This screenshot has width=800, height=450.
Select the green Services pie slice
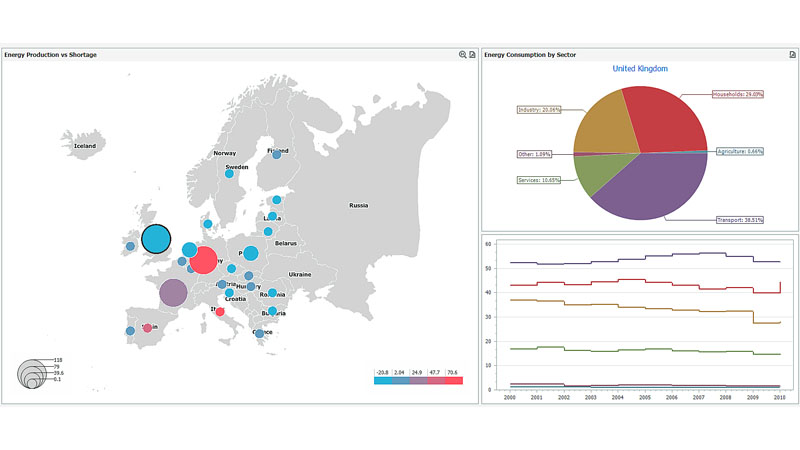click(599, 172)
